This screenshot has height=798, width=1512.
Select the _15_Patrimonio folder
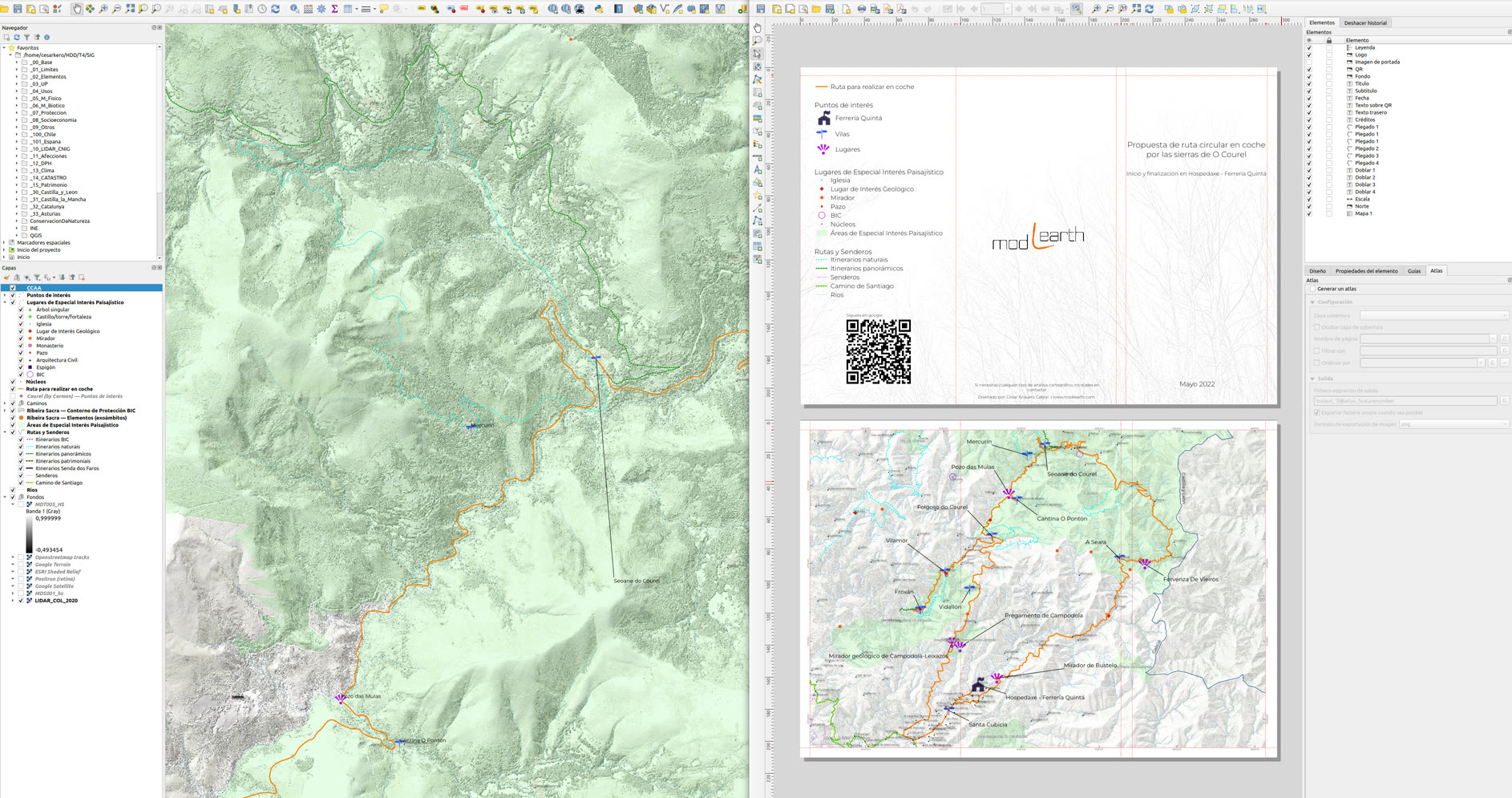coord(48,184)
